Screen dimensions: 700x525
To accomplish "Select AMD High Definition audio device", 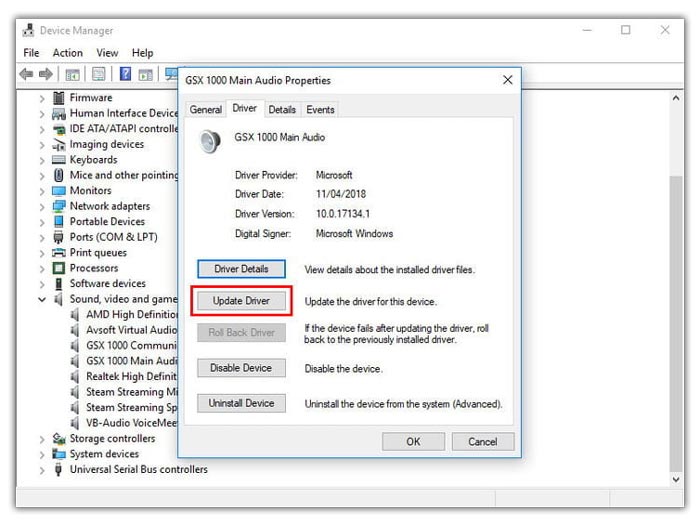I will pos(132,315).
